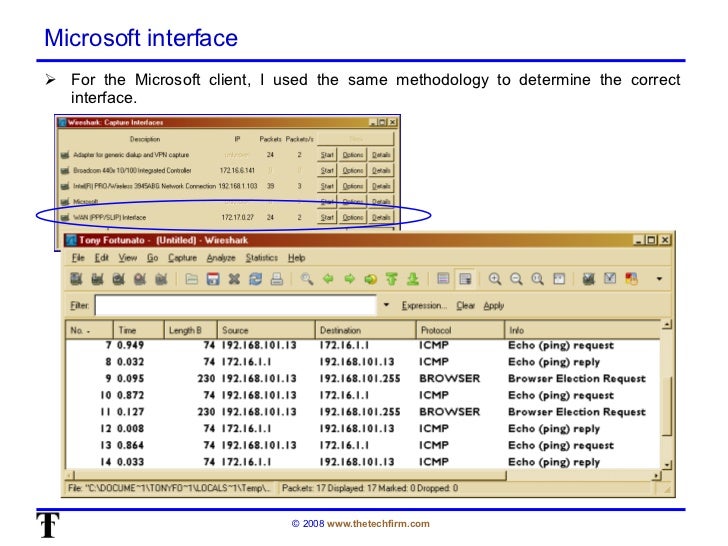Sort by the Source column header
The height and width of the screenshot is (546, 728).
pos(266,330)
